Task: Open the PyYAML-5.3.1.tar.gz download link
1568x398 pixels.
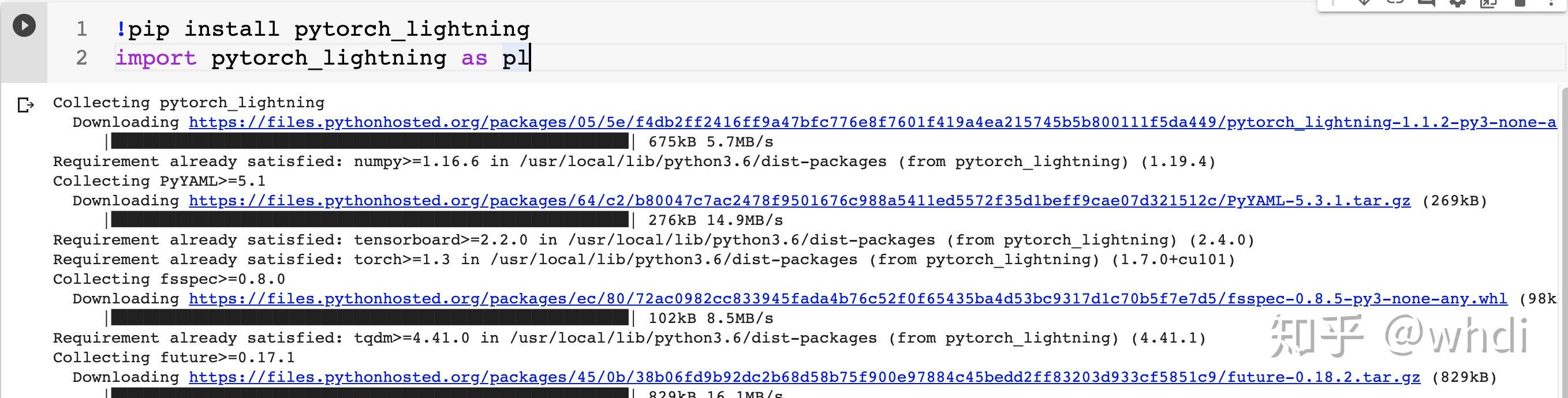Action: [x=792, y=200]
